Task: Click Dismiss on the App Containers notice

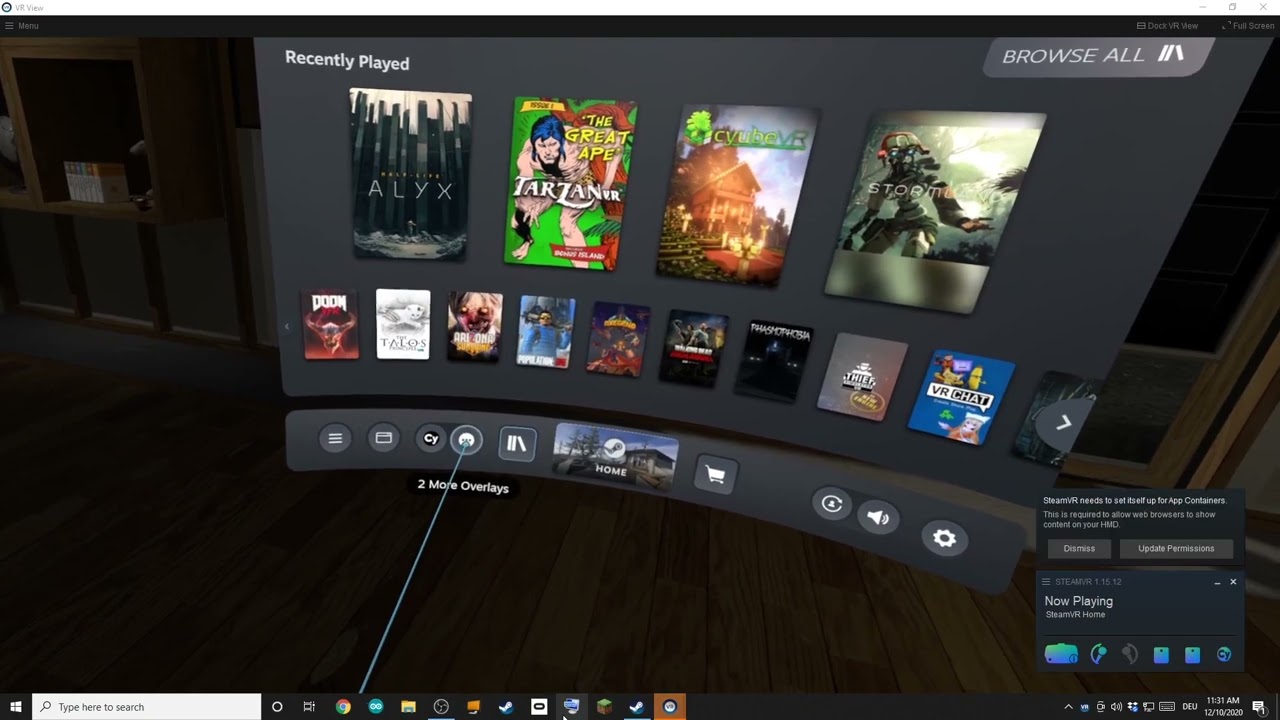Action: click(x=1079, y=548)
